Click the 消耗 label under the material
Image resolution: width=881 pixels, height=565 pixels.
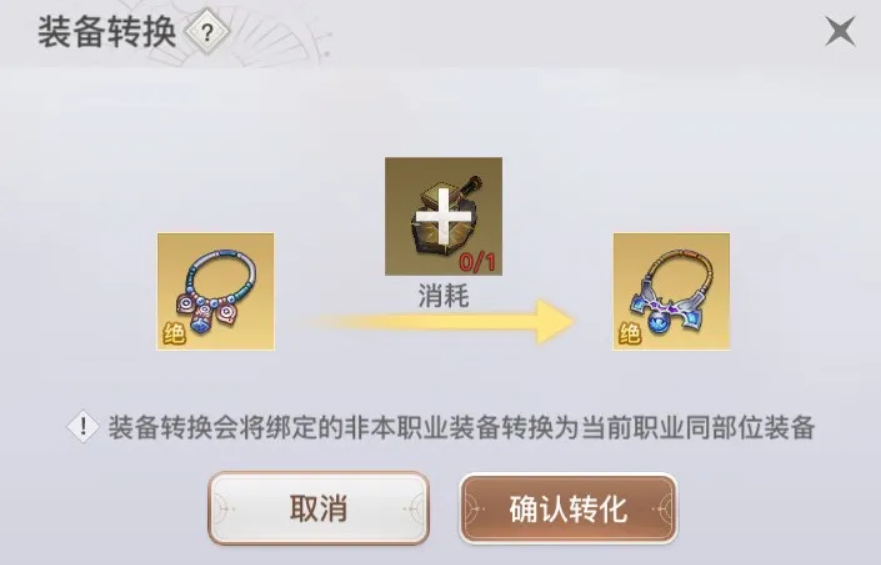click(443, 295)
